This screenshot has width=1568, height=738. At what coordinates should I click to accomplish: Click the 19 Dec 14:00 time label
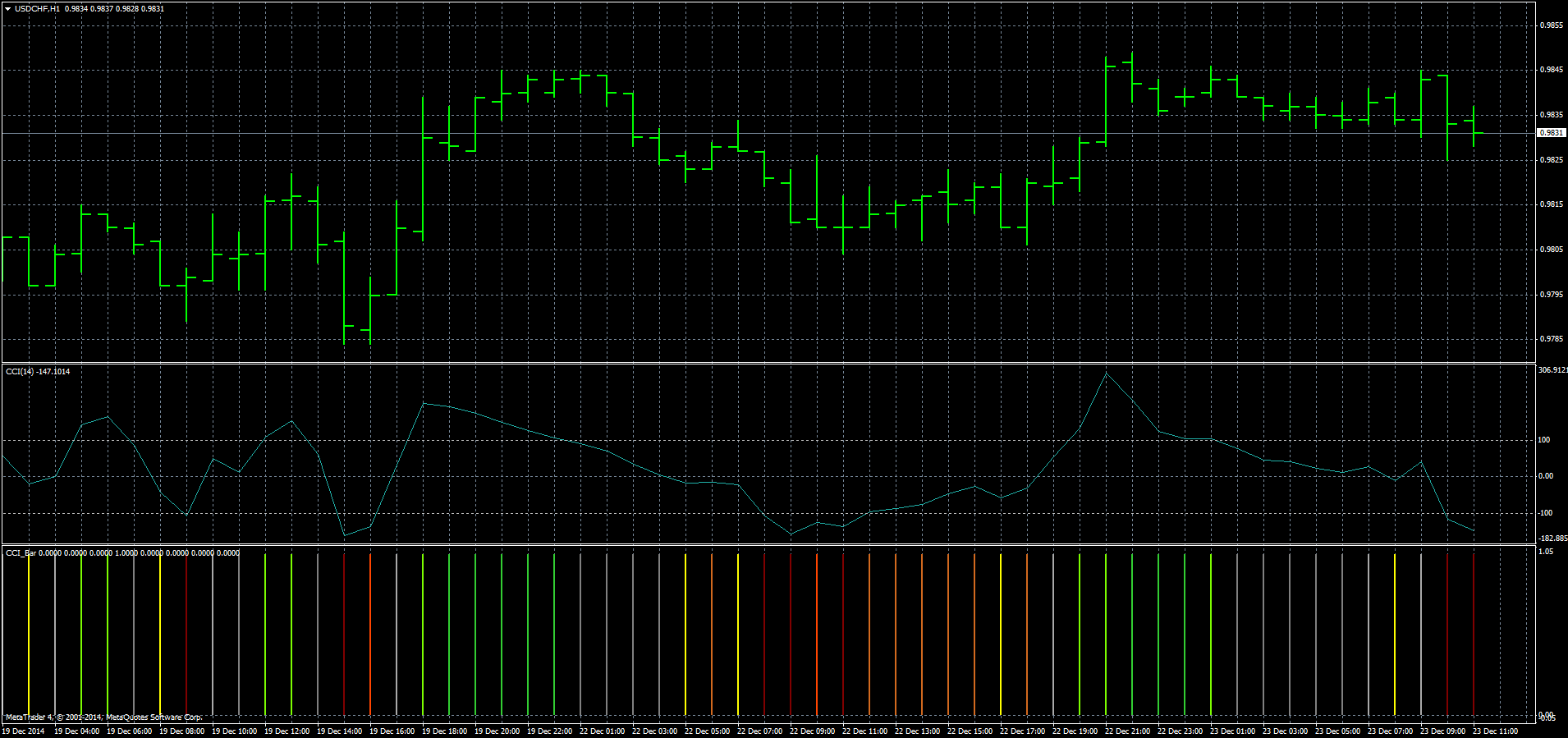[x=339, y=731]
